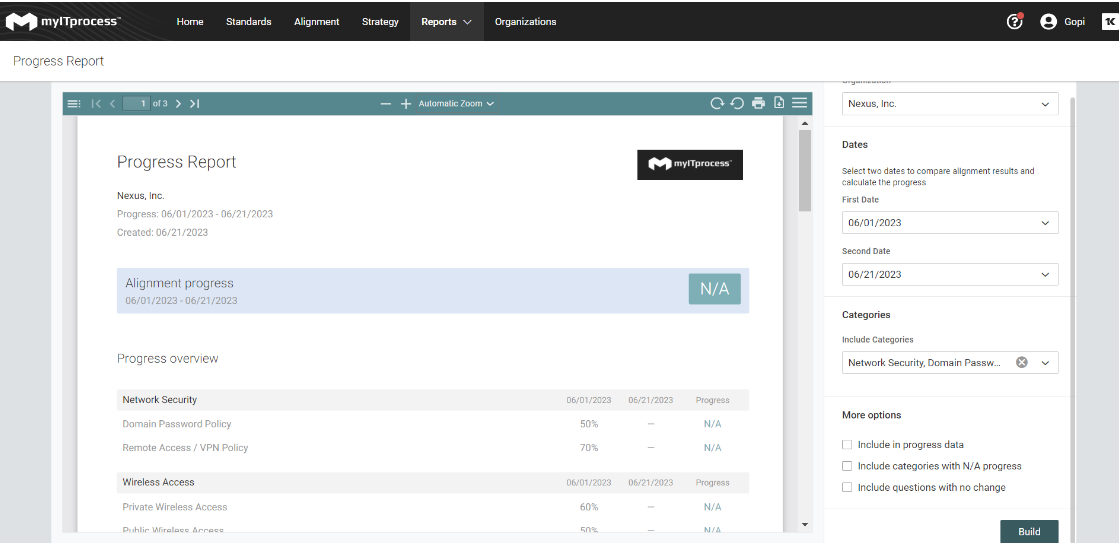The image size is (1119, 550).
Task: Enable Include in progress data checkbox
Action: coord(847,445)
